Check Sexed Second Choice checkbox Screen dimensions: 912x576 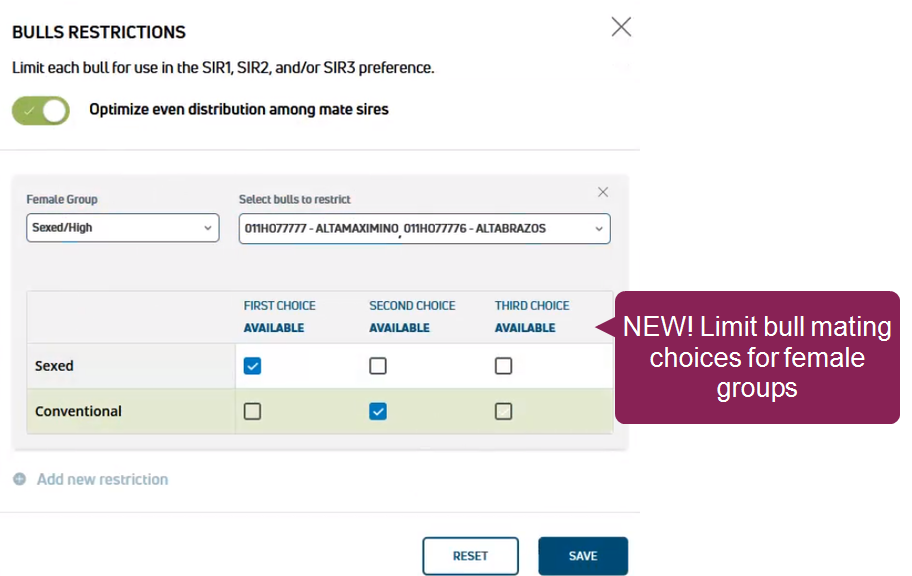[378, 366]
